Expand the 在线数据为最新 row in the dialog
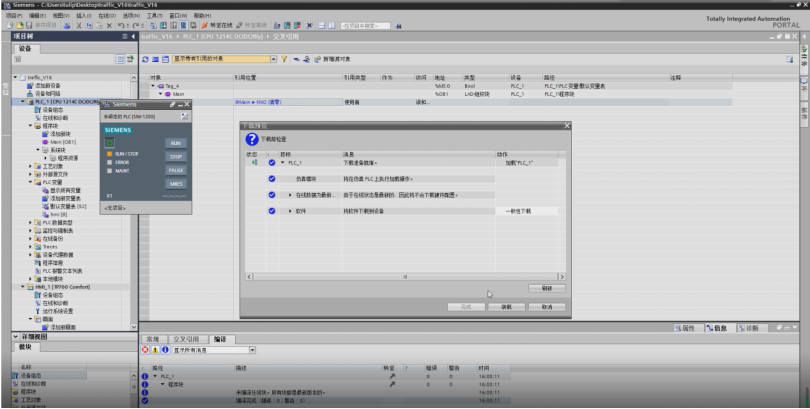The width and height of the screenshot is (810, 409). tap(290, 195)
